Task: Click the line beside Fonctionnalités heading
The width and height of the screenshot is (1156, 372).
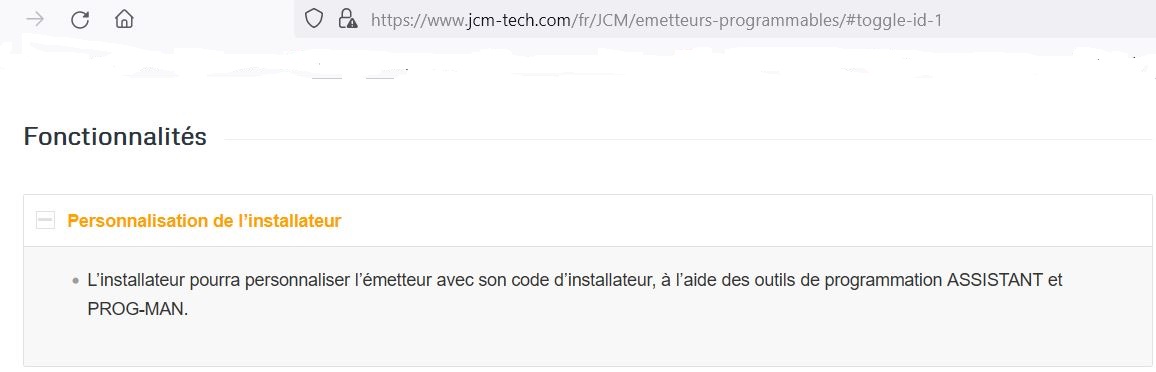Action: pos(687,139)
